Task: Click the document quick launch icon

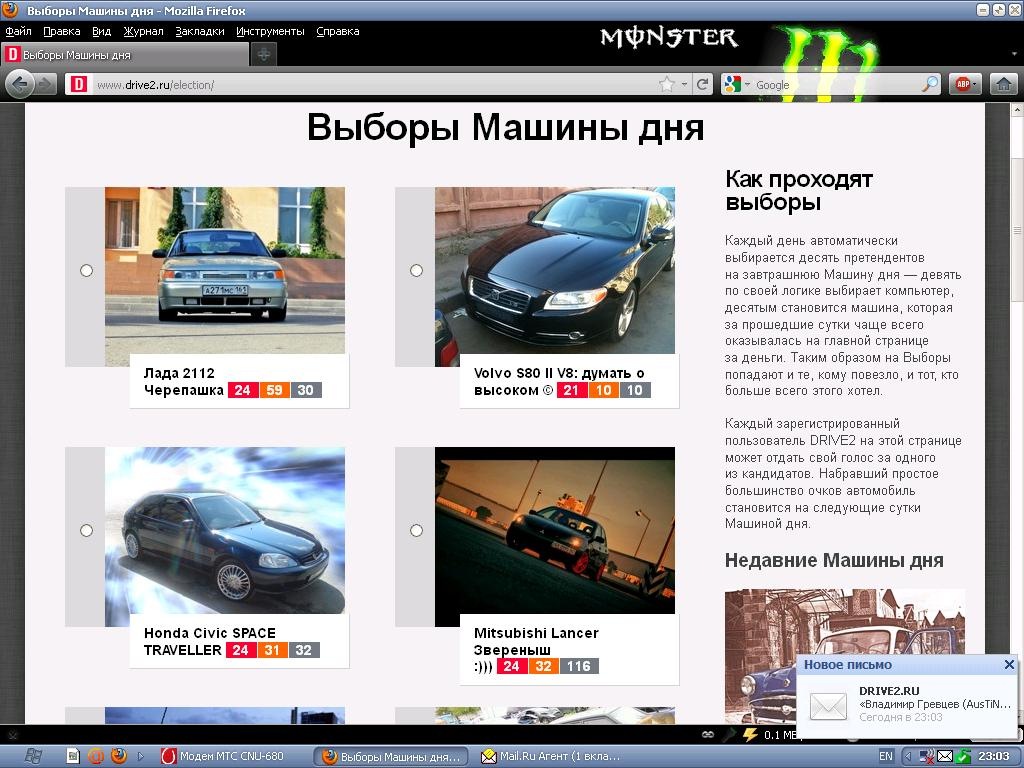Action: [x=73, y=756]
